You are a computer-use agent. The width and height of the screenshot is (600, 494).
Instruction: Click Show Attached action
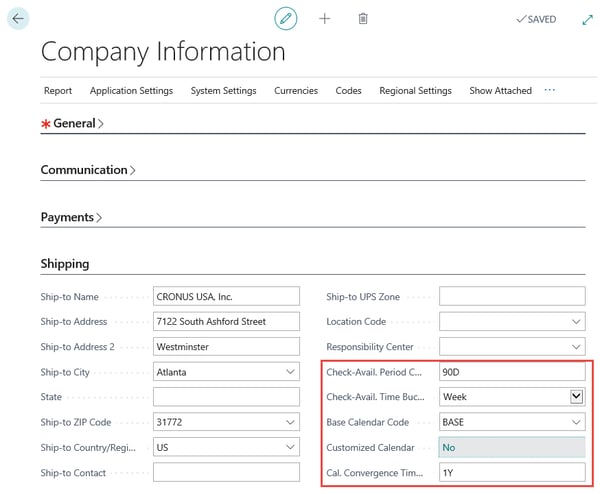tap(500, 91)
